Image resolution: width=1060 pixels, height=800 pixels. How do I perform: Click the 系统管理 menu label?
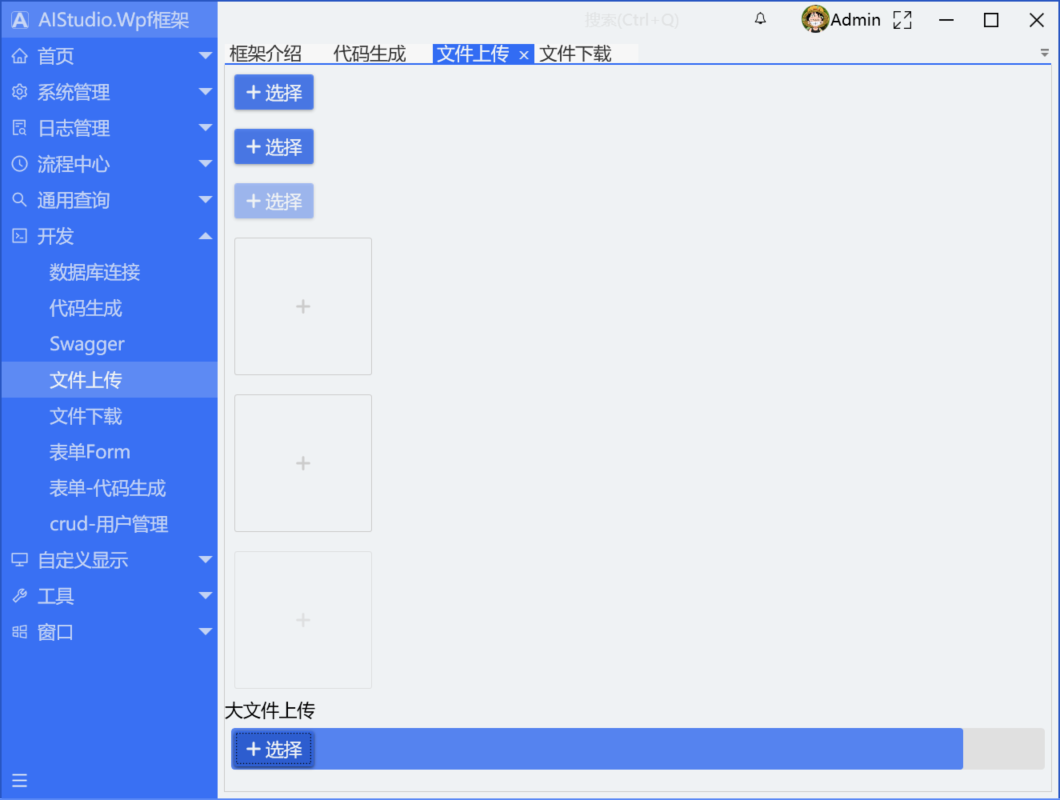pos(74,92)
